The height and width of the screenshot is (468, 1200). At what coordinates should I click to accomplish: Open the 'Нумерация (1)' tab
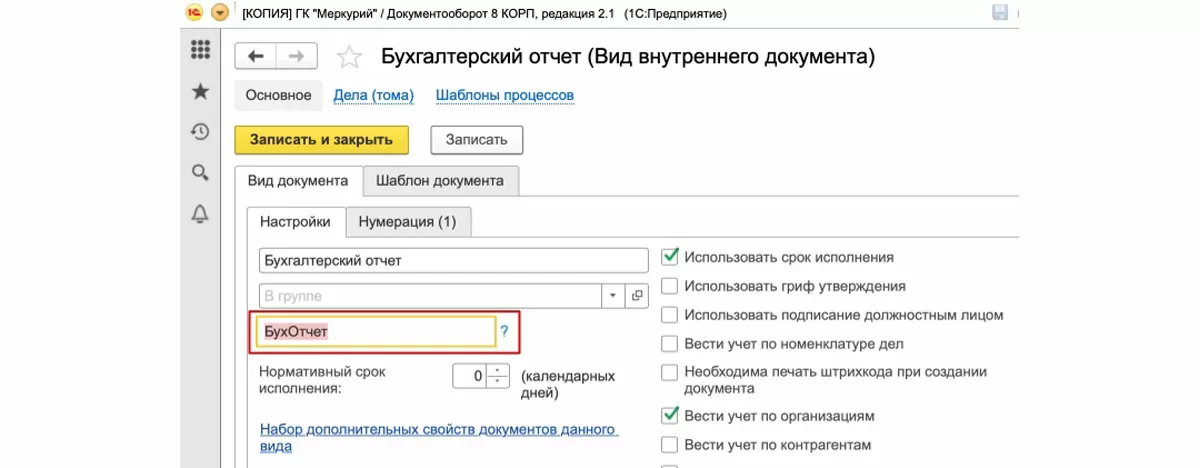(407, 221)
